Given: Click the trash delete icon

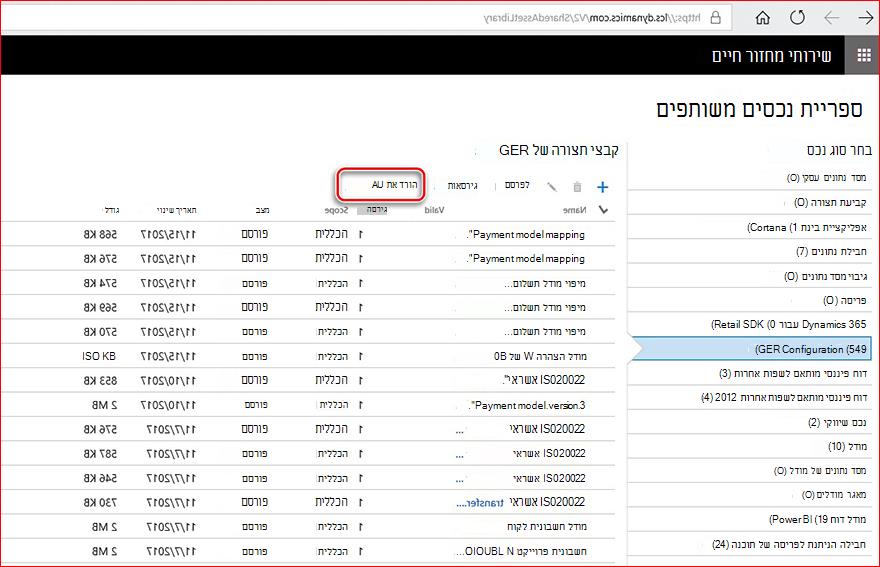Looking at the screenshot, I should pos(577,187).
